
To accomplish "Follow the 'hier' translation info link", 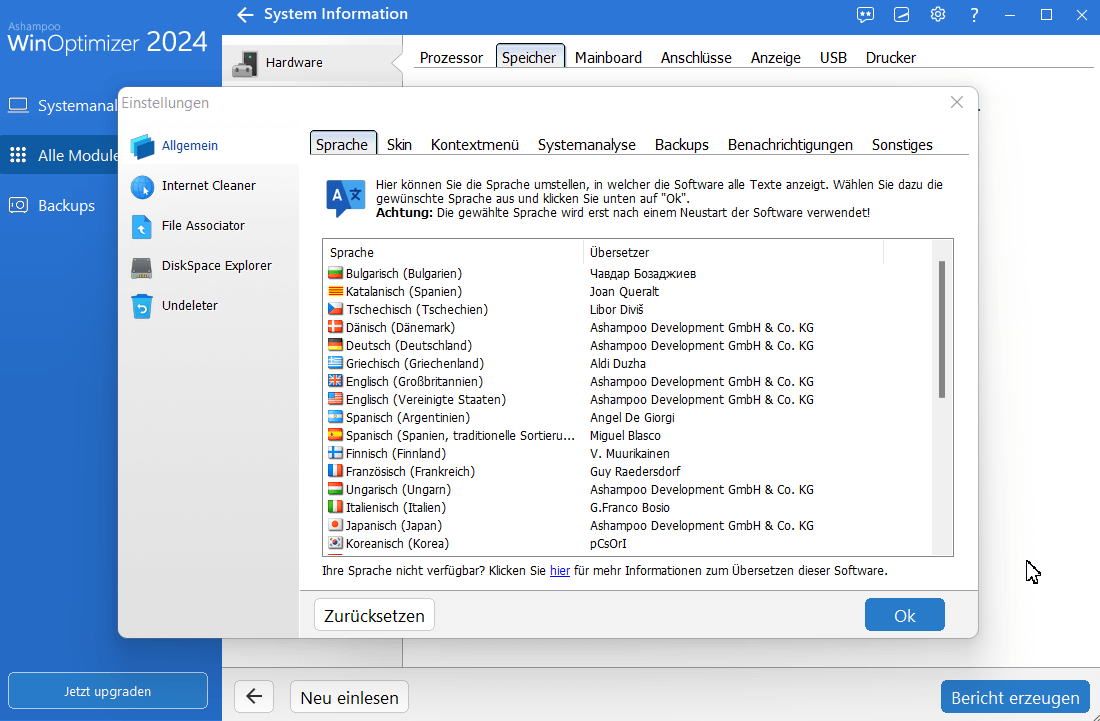I will [x=560, y=571].
